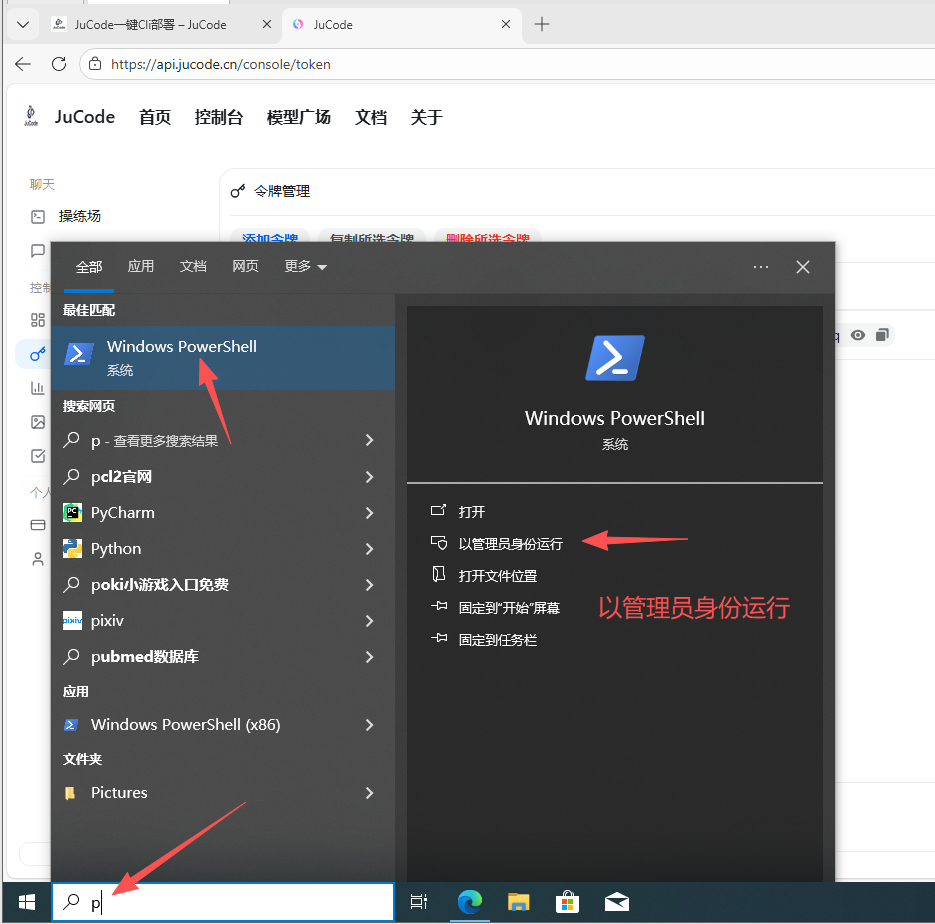Click the Task View taskbar icon
The height and width of the screenshot is (924, 935).
tap(419, 902)
